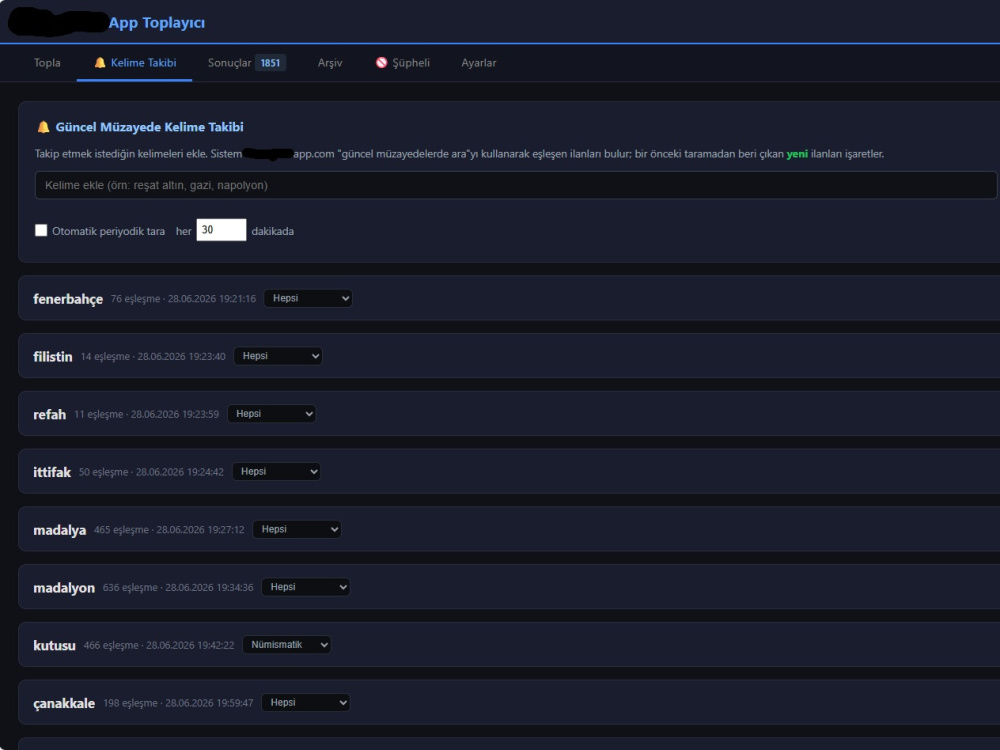Open the Sonuçlar tab
This screenshot has height=750, width=1000.
click(246, 62)
